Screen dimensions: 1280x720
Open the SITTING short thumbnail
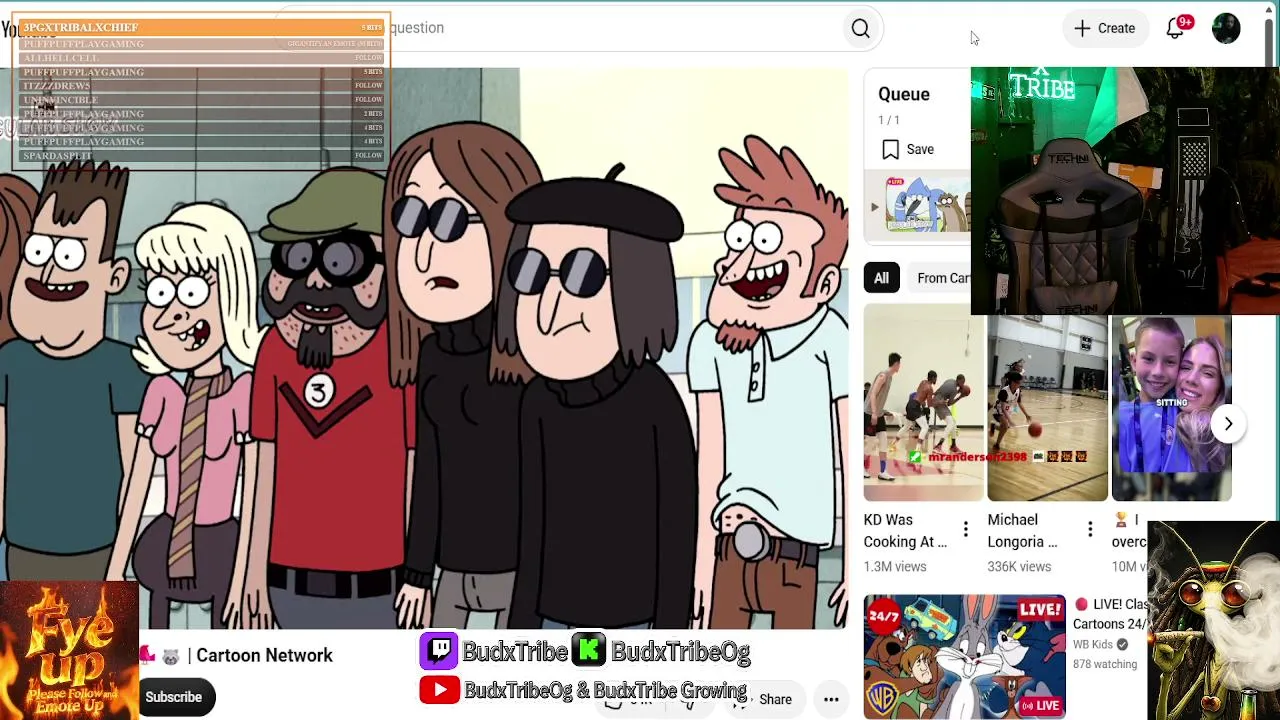pyautogui.click(x=1171, y=408)
